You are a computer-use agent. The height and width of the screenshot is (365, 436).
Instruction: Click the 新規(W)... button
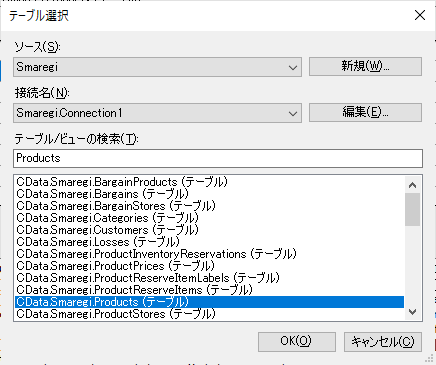pyautogui.click(x=365, y=66)
